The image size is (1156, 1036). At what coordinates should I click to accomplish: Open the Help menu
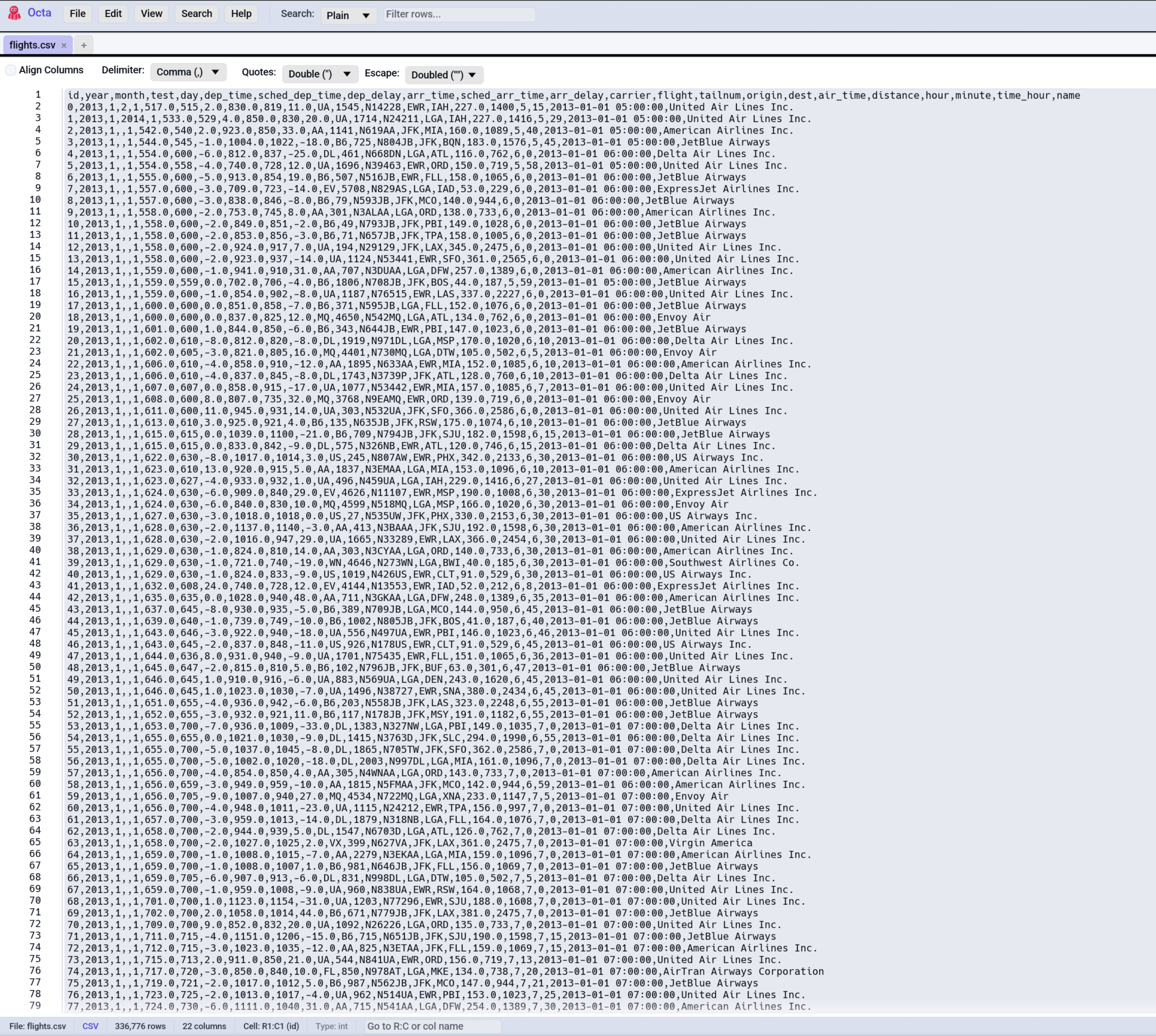[241, 14]
